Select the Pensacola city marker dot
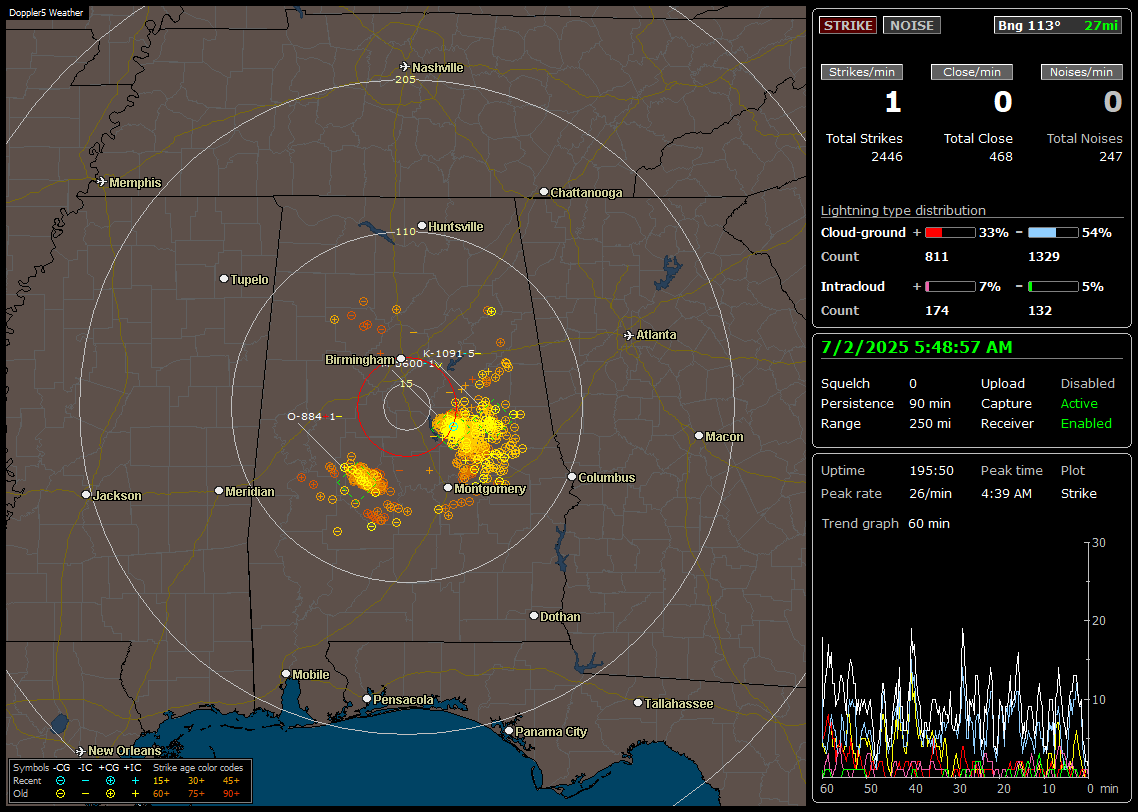The width and height of the screenshot is (1138, 812). (367, 699)
